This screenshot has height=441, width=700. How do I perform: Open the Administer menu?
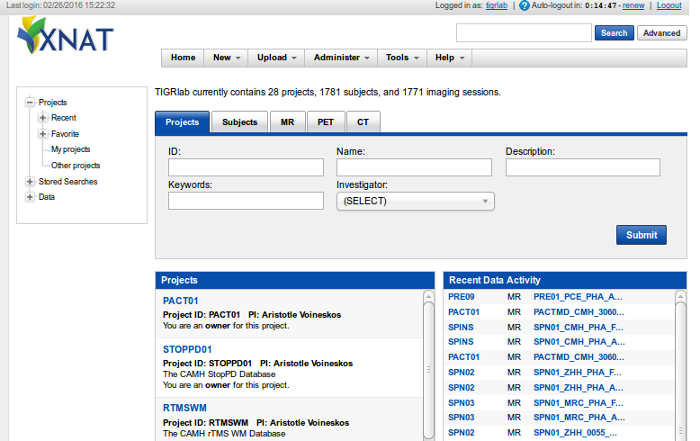click(341, 58)
